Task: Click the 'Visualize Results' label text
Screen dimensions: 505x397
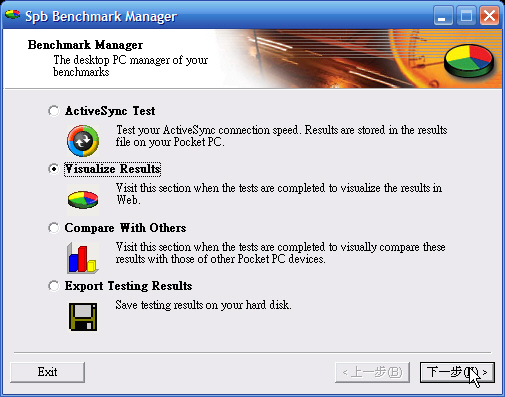Action: pyautogui.click(x=113, y=169)
